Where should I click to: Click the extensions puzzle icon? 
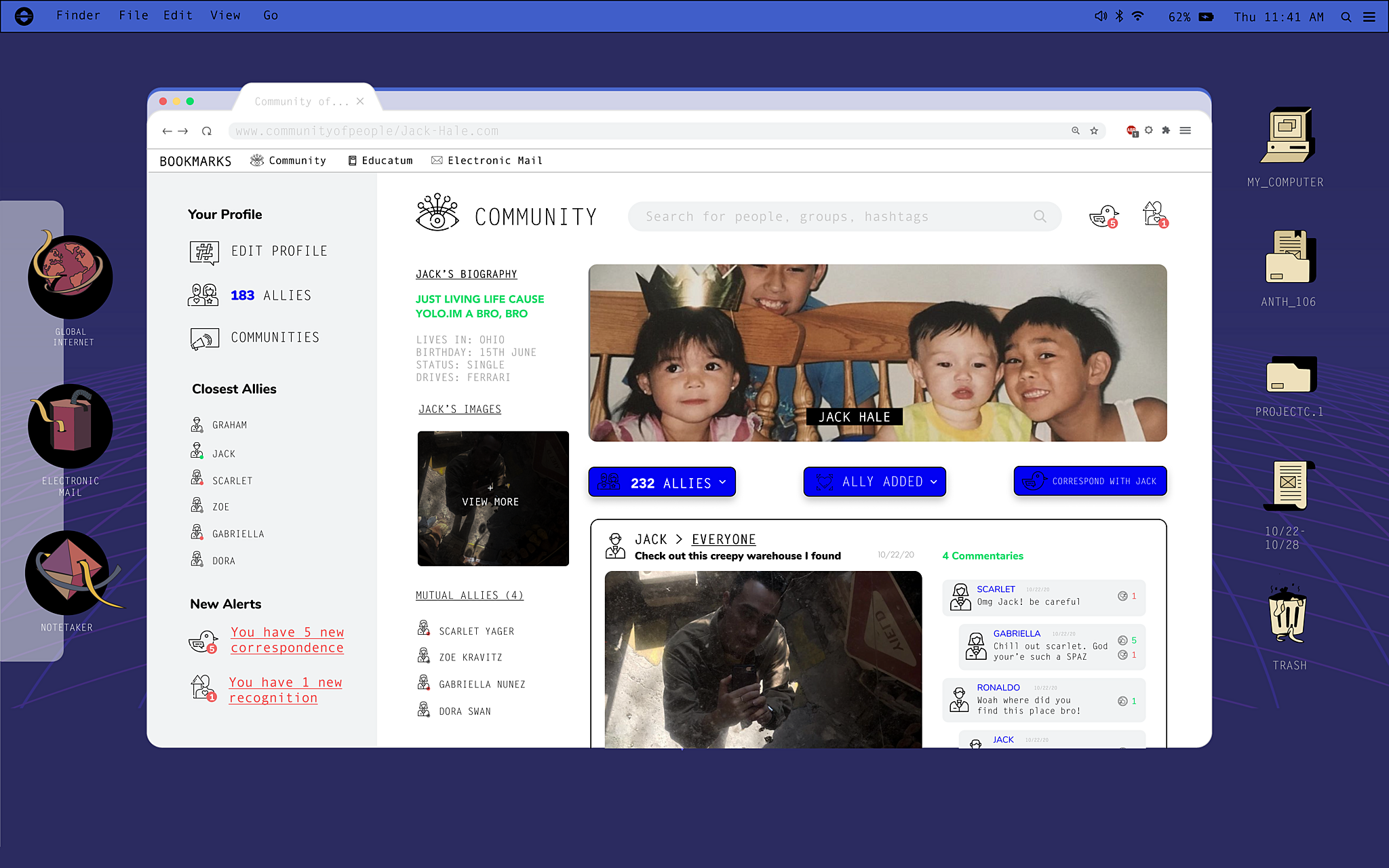(1166, 130)
